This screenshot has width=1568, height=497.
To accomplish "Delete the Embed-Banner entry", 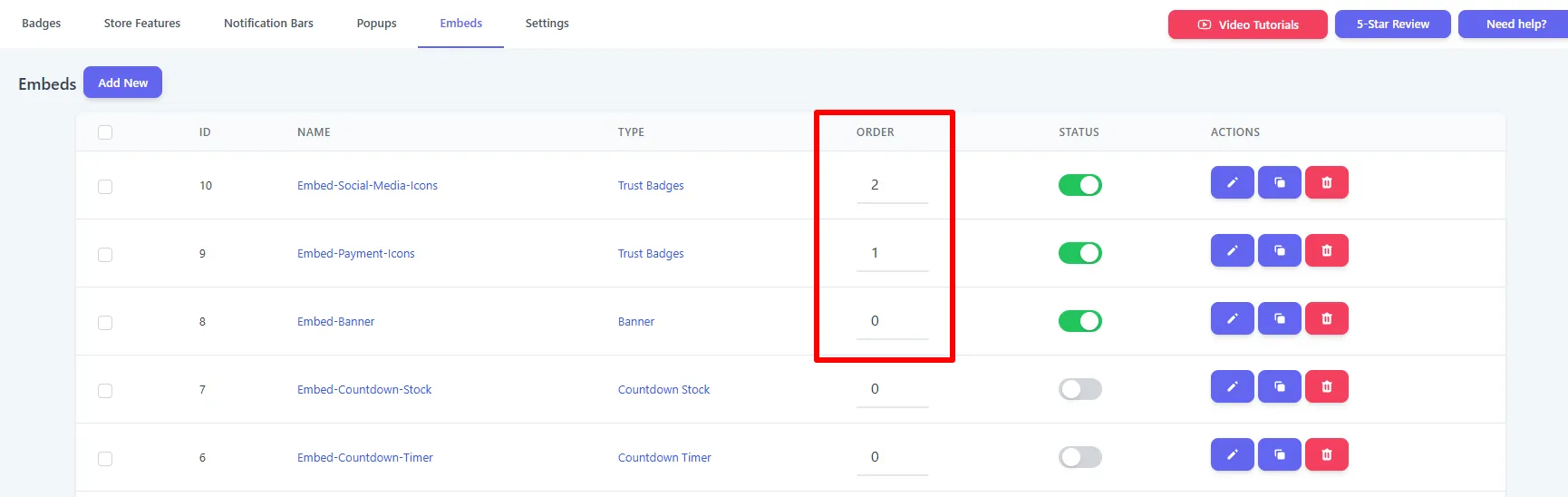I will tap(1327, 318).
